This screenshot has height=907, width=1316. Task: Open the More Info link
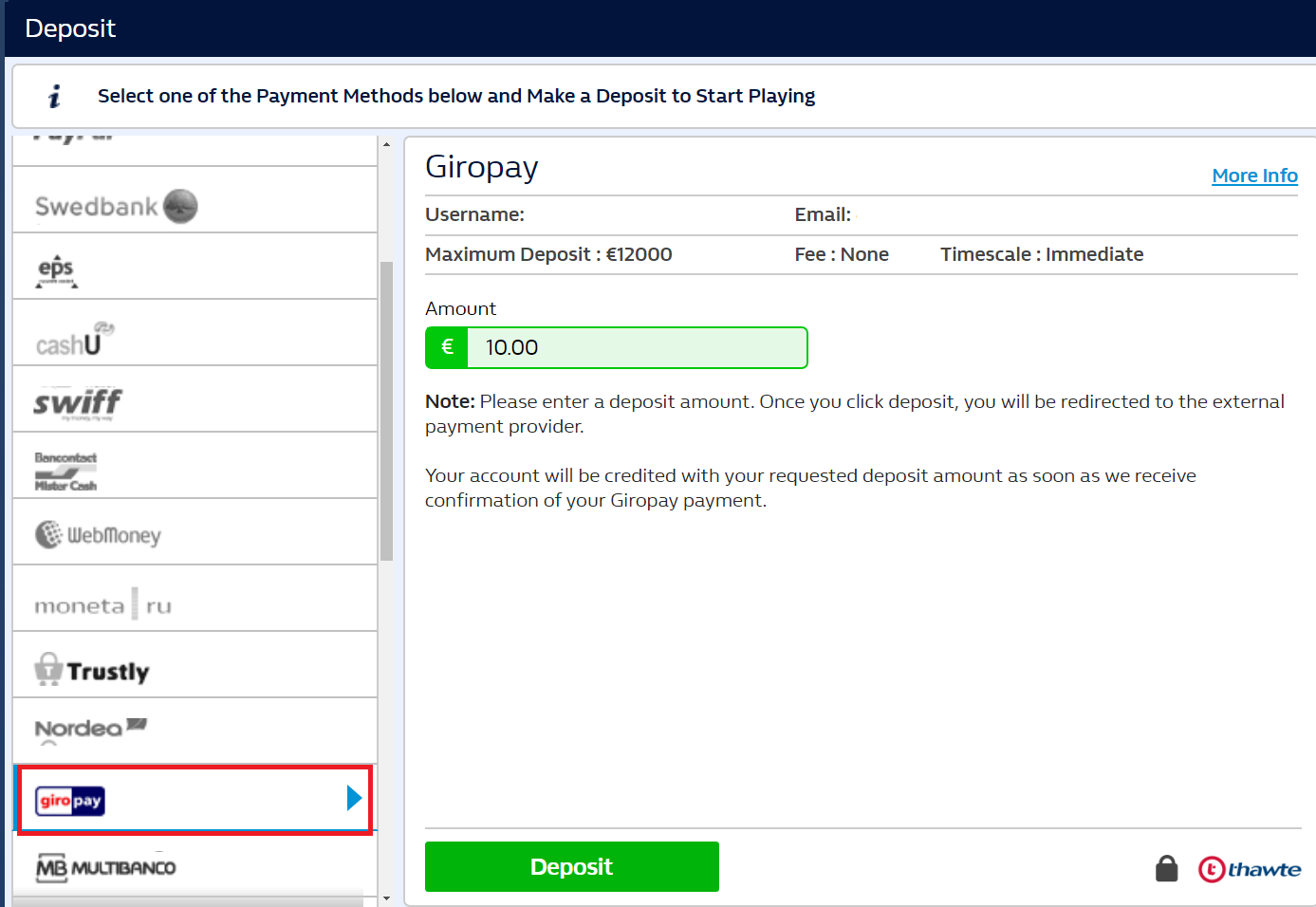pyautogui.click(x=1254, y=176)
